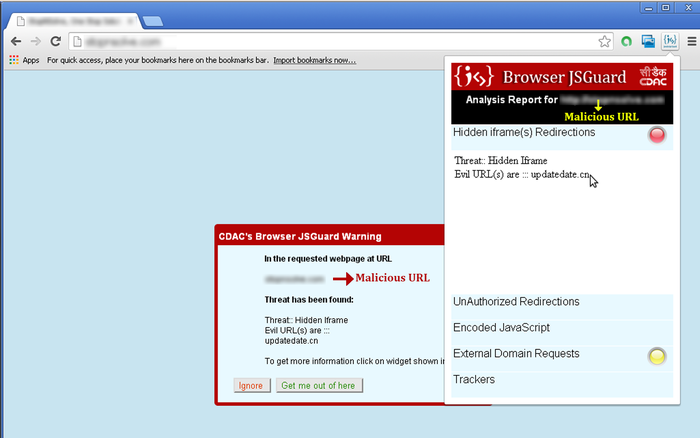700x438 pixels.
Task: Reload the current page
Action: pyautogui.click(x=55, y=42)
